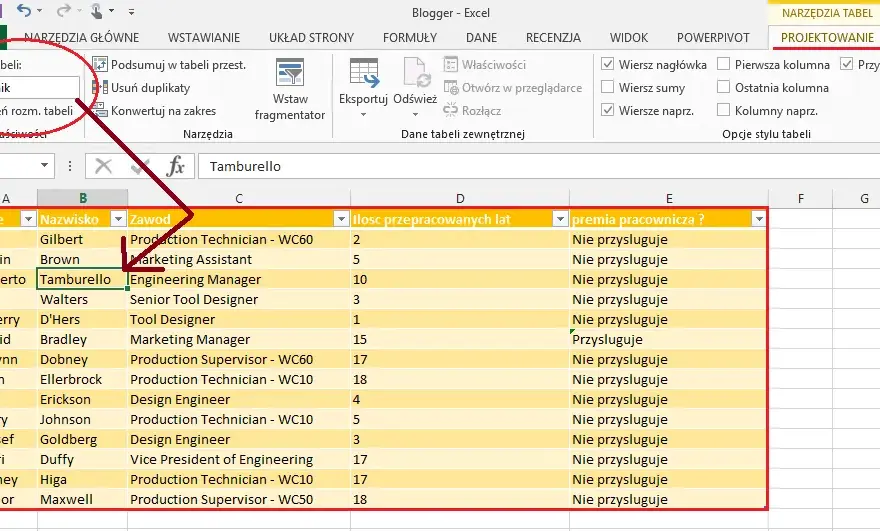Switch to FORMUŁY tab

pyautogui.click(x=410, y=38)
